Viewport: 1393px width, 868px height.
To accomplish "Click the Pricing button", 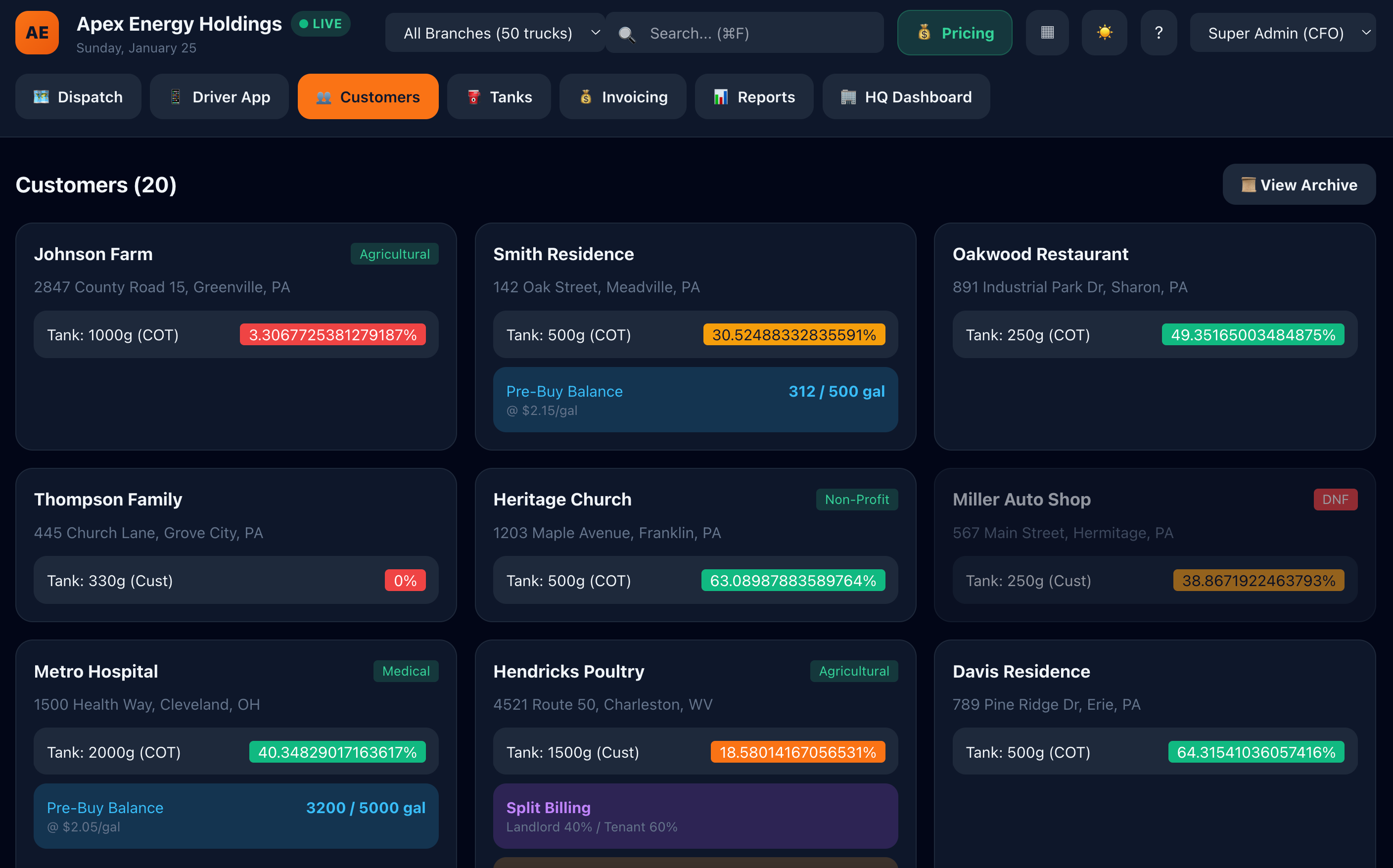I will point(954,33).
